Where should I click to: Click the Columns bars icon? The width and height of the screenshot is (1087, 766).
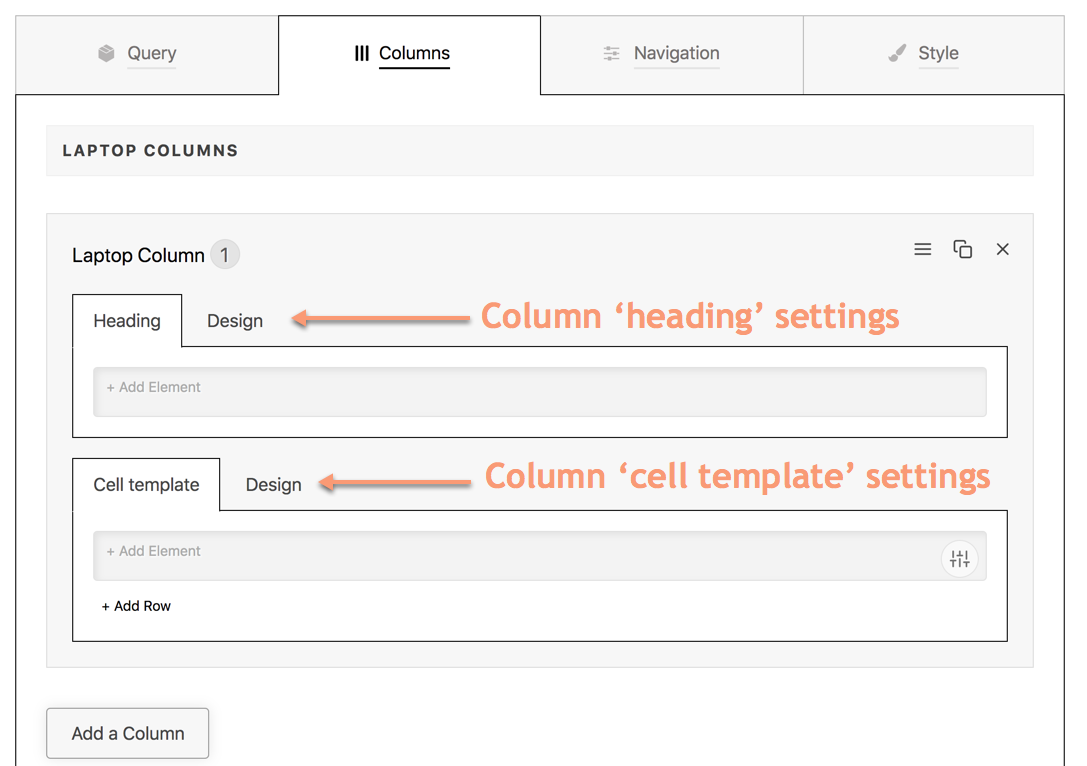pos(361,54)
